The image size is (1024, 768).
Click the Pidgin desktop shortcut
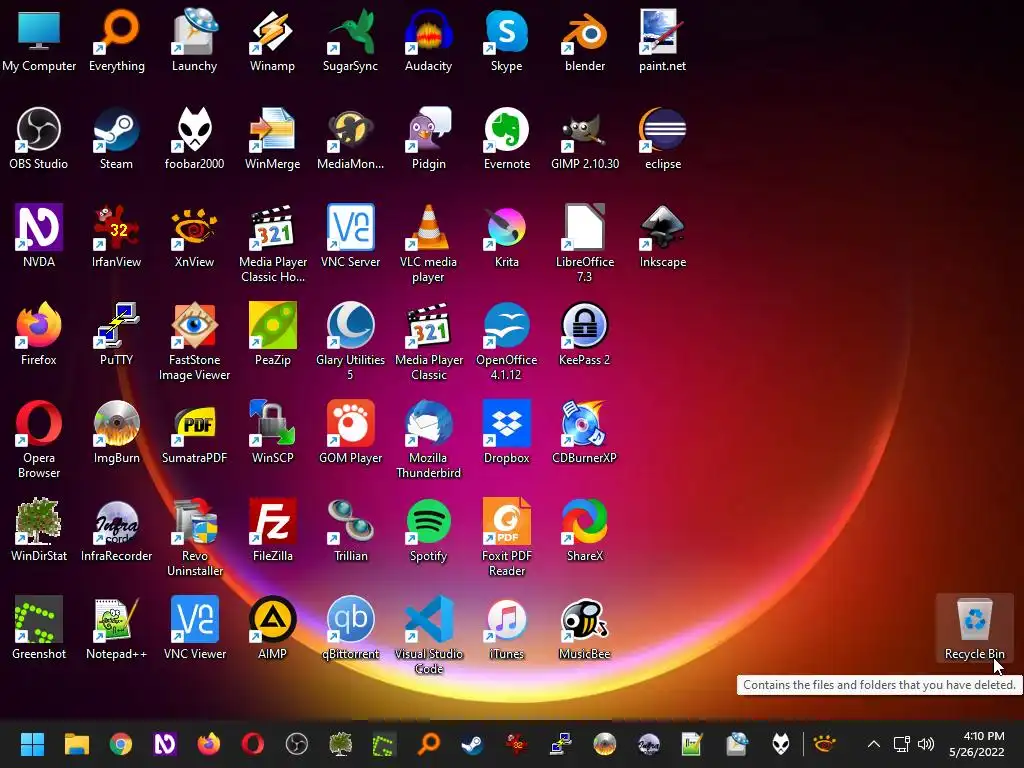[428, 138]
